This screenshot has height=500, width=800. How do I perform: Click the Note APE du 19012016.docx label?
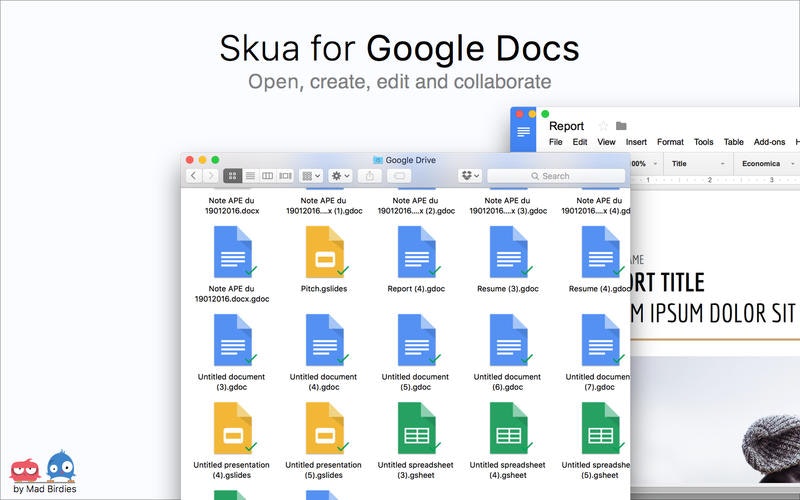tap(232, 206)
